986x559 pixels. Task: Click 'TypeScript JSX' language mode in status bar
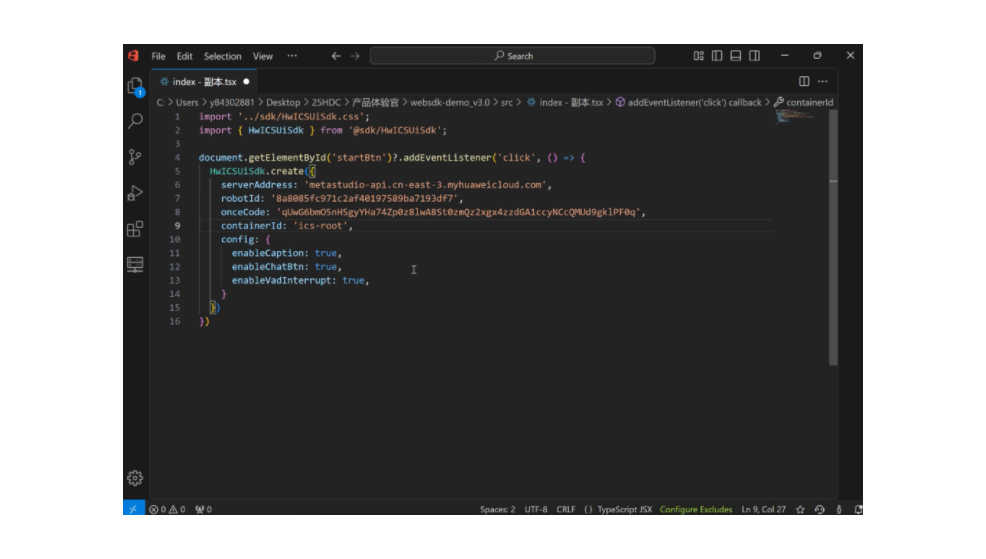(x=624, y=509)
